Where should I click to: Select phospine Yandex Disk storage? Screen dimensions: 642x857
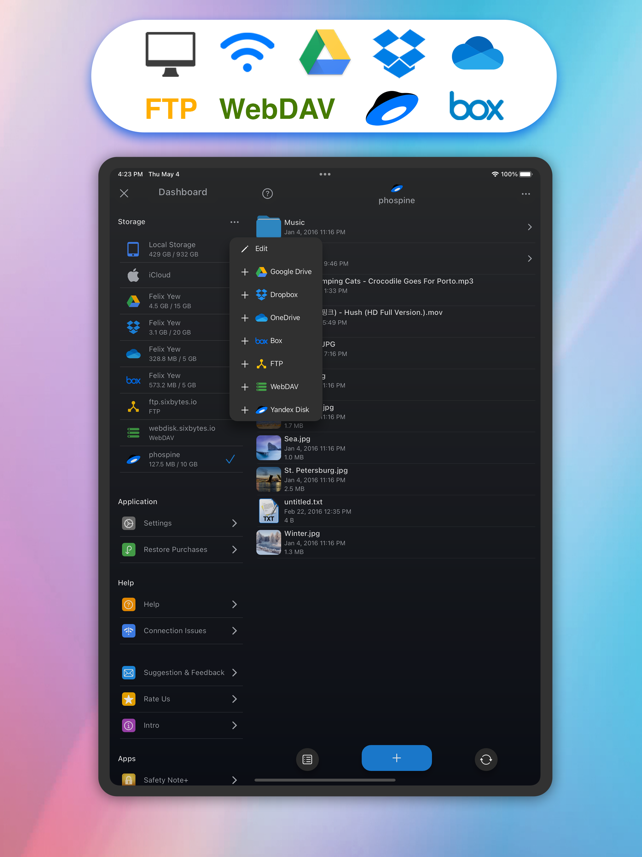[x=181, y=459]
